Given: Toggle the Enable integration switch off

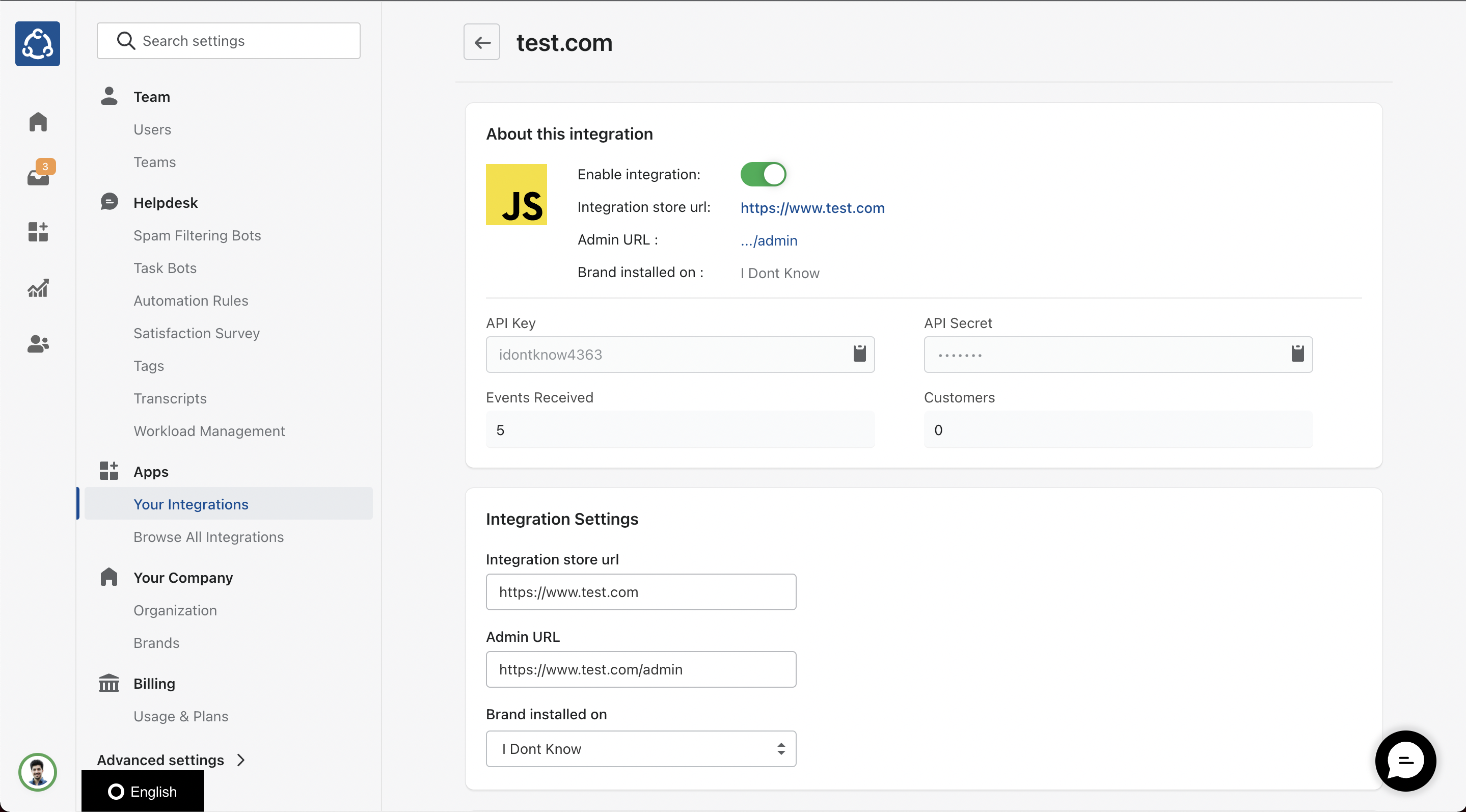Looking at the screenshot, I should (763, 174).
